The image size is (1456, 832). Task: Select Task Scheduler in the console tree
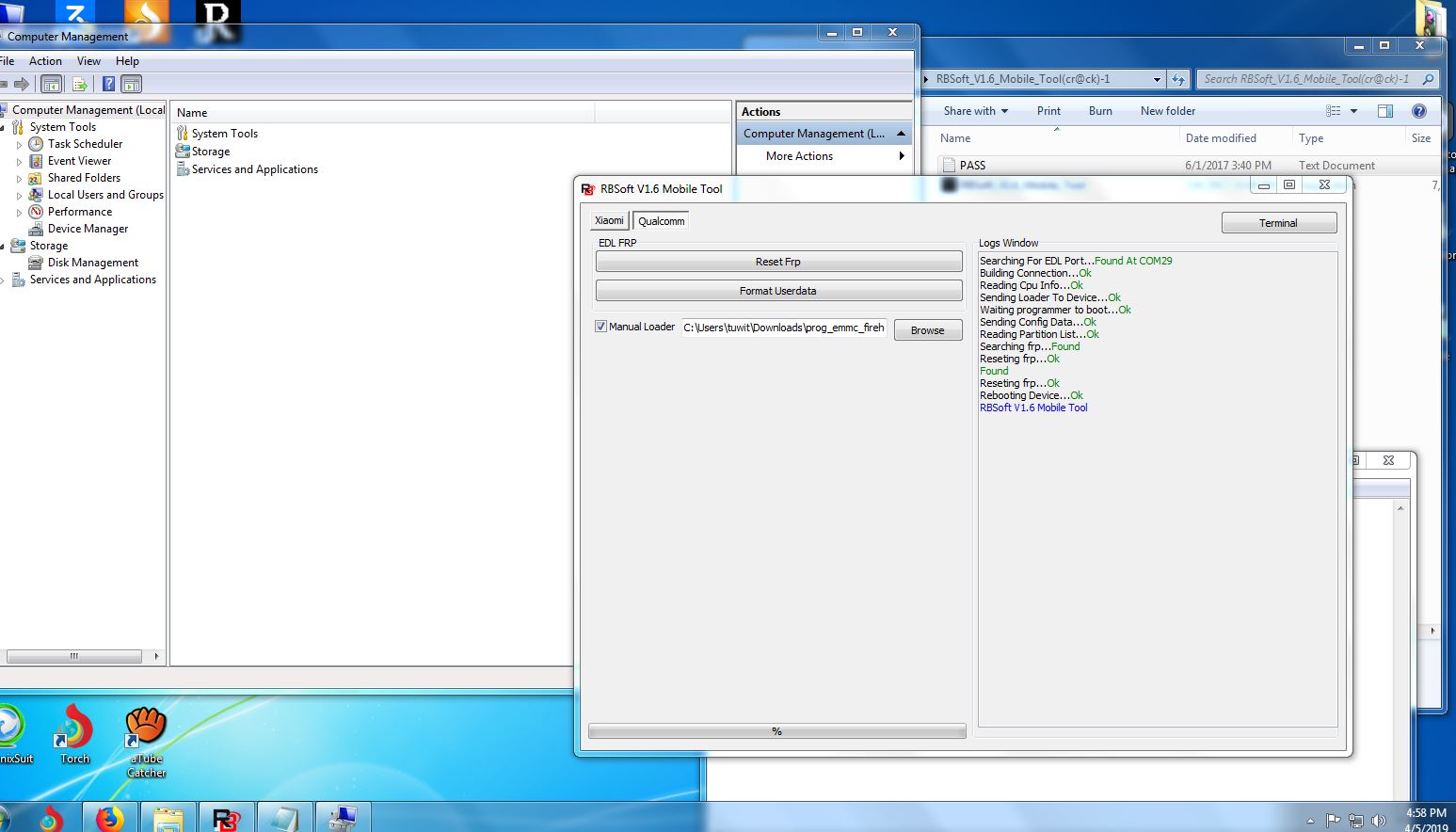[85, 144]
